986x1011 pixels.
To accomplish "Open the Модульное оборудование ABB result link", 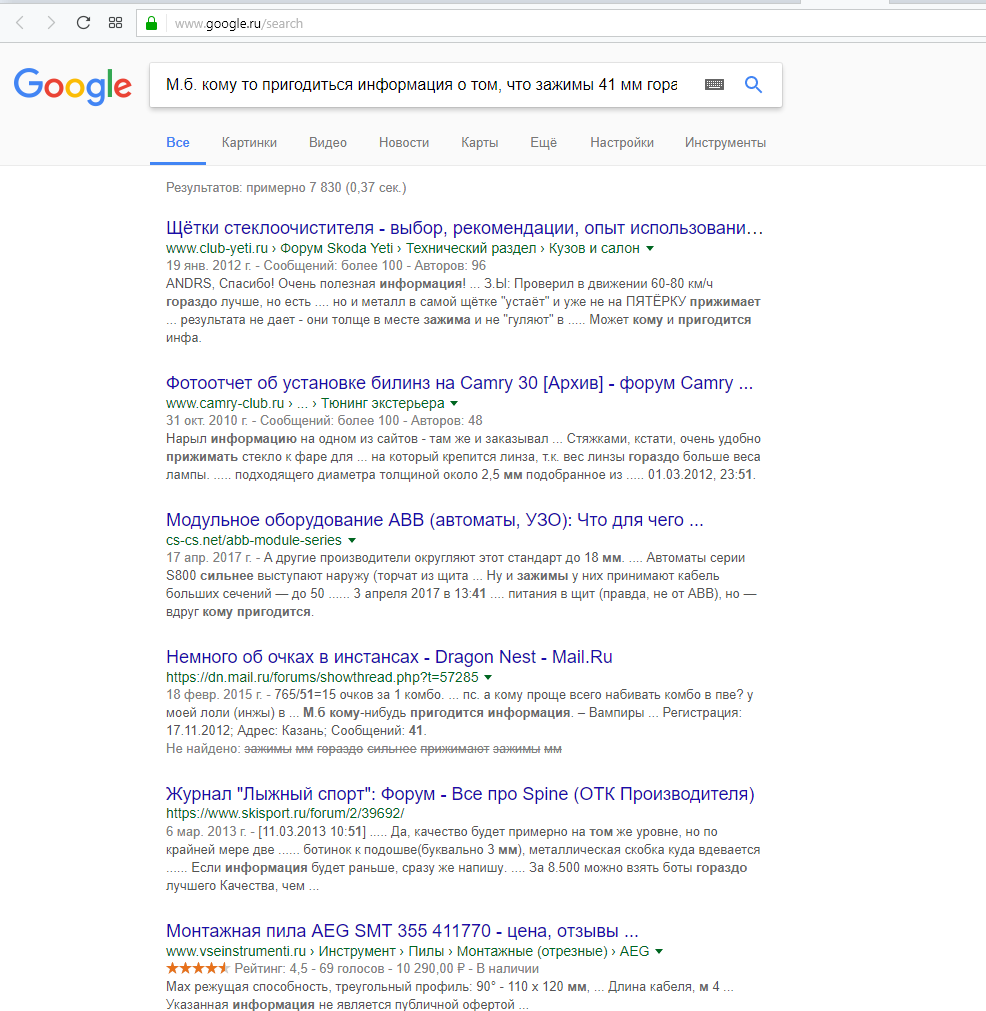I will tap(435, 520).
